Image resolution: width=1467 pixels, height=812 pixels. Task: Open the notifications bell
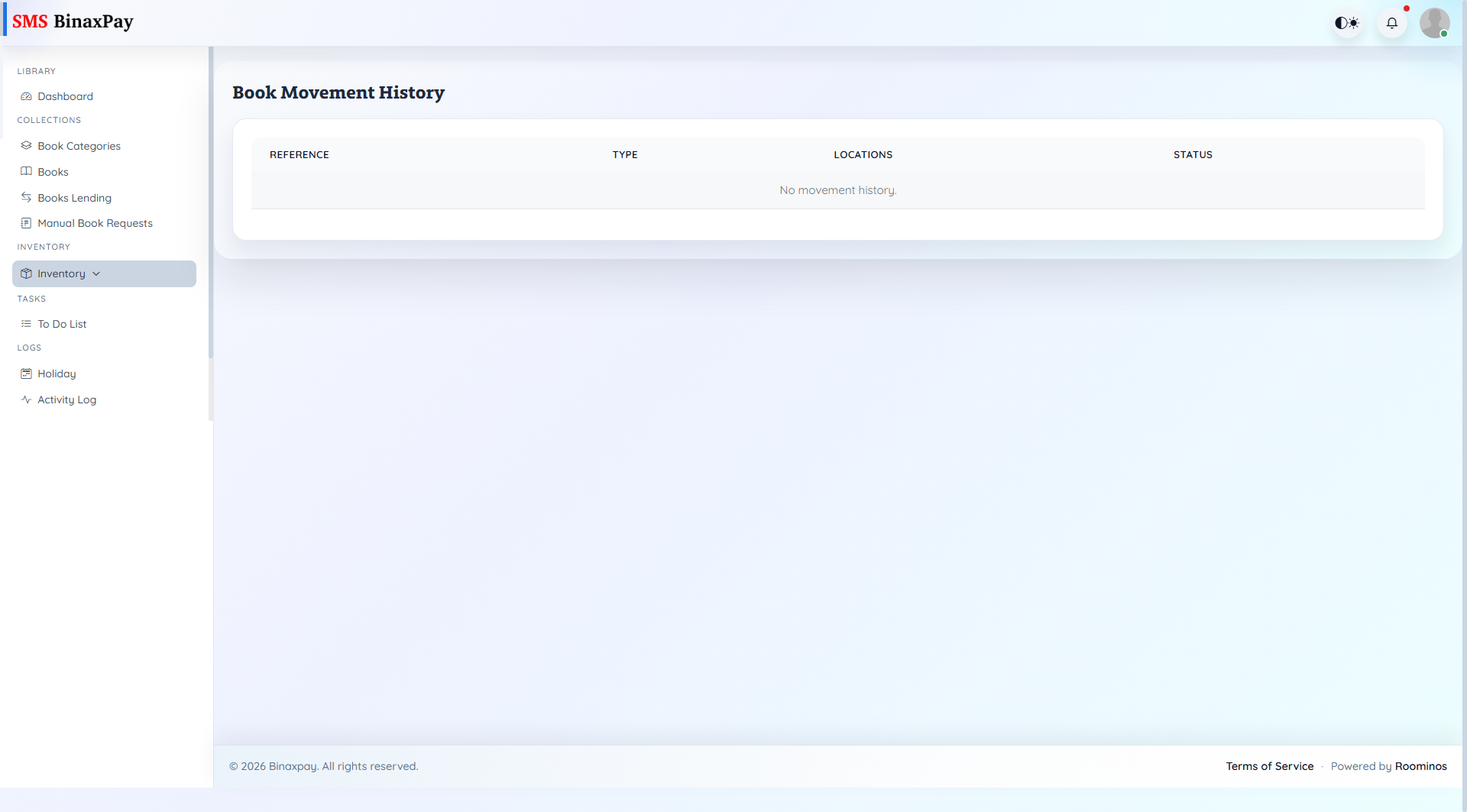point(1392,22)
